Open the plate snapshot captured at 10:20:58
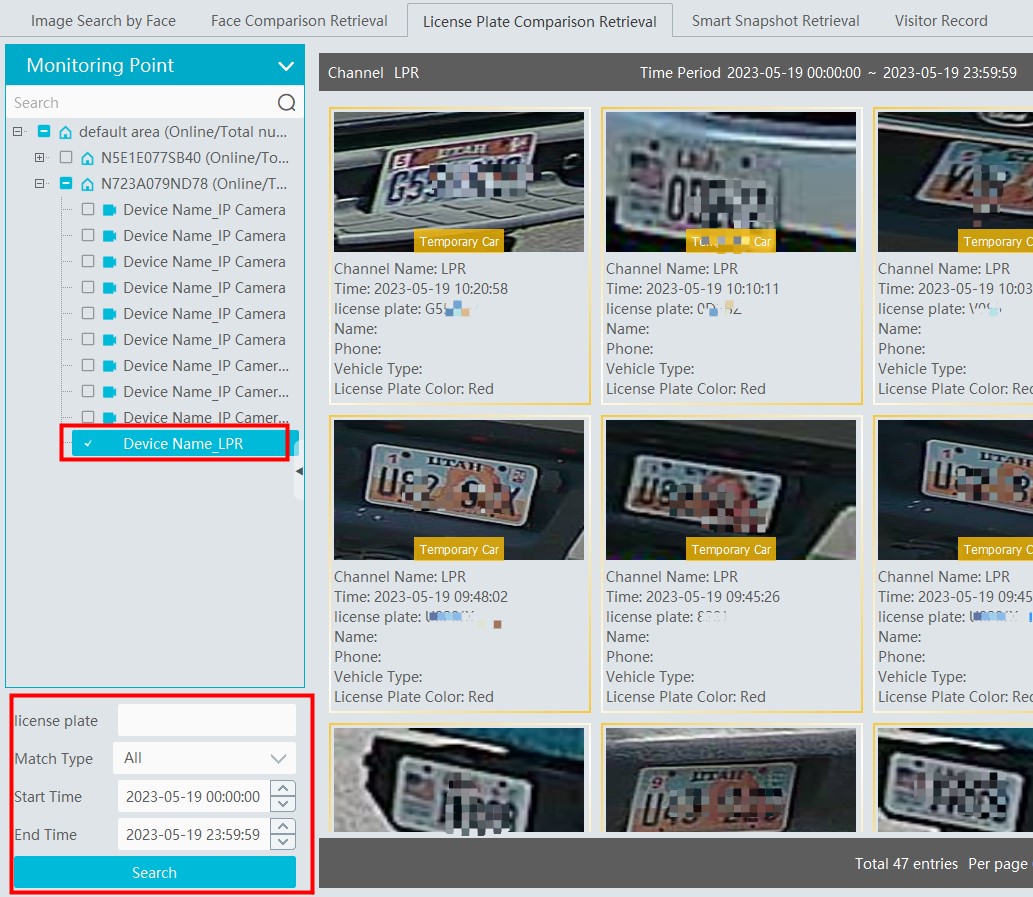1033x897 pixels. click(x=459, y=181)
